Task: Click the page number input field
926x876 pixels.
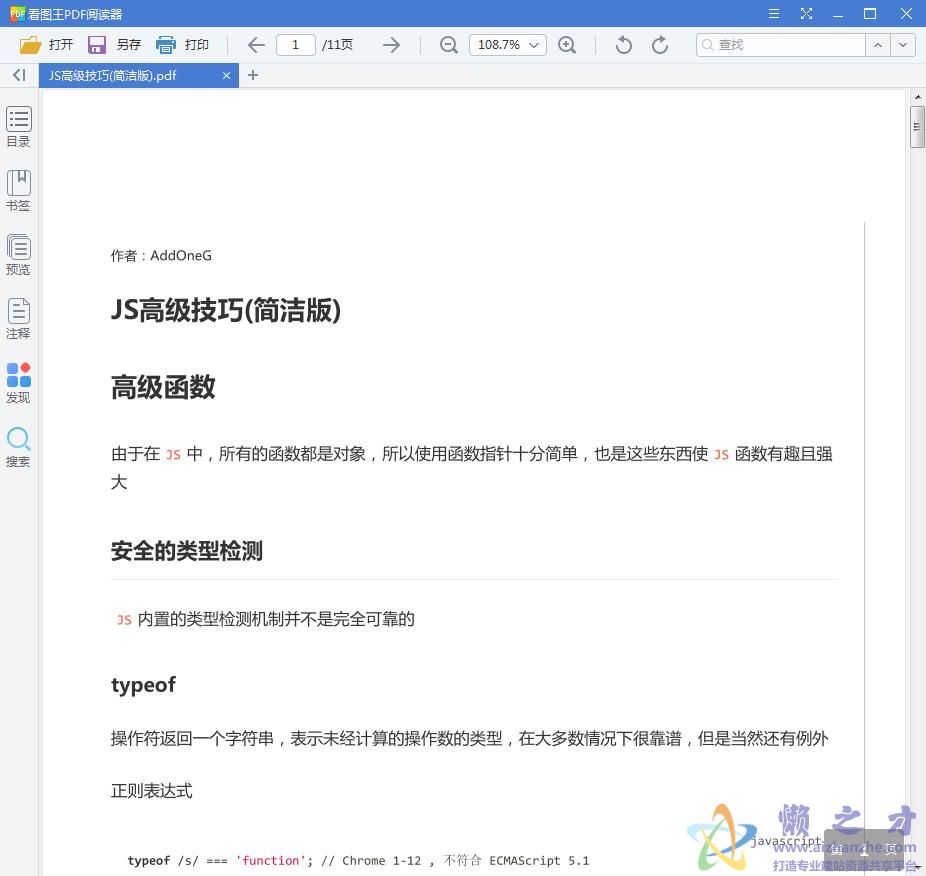Action: tap(295, 44)
